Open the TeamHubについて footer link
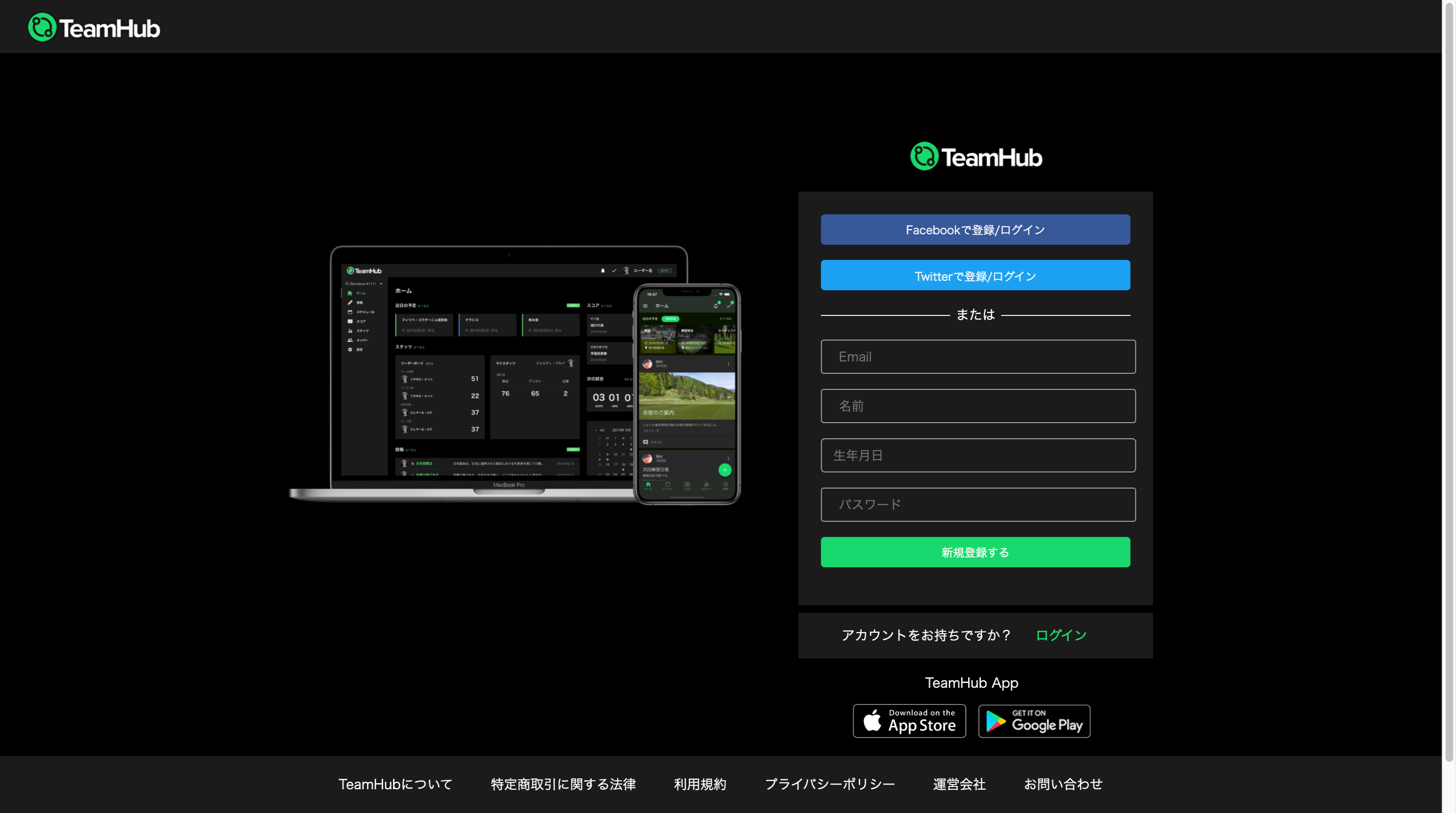The width and height of the screenshot is (1456, 813). (x=395, y=784)
